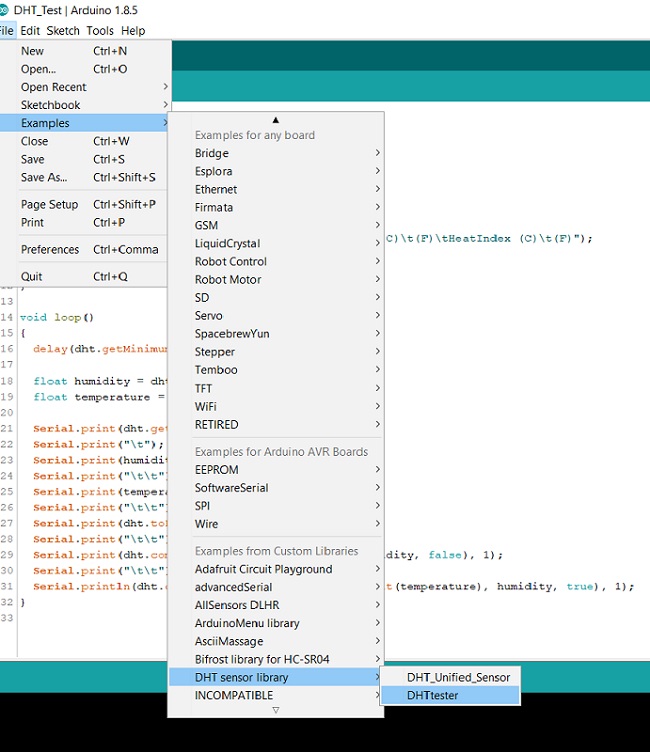Open Temboo examples submenu
The image size is (650, 752).
click(276, 370)
